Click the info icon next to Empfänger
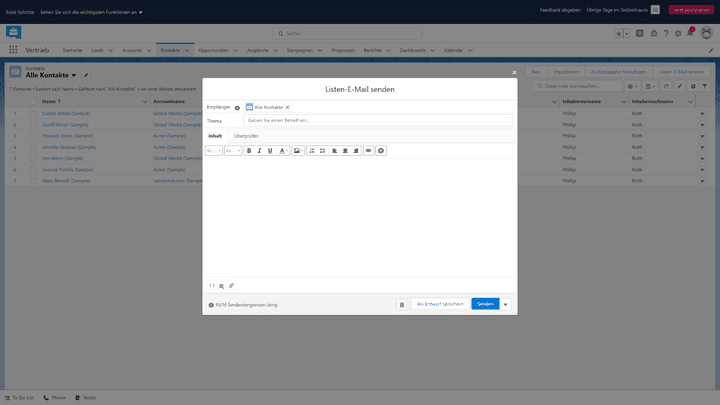This screenshot has height=405, width=720. click(237, 108)
